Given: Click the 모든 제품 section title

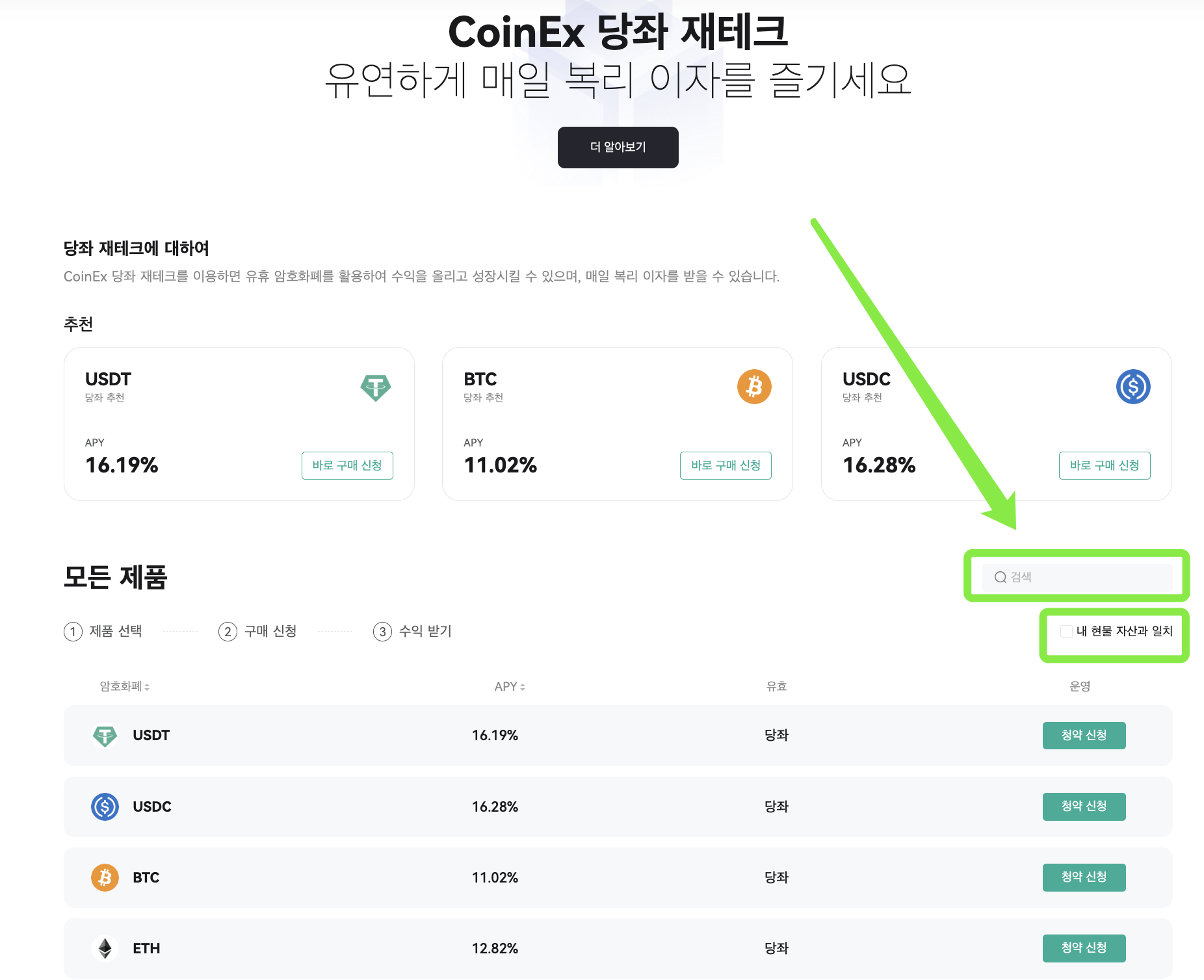Looking at the screenshot, I should (x=114, y=577).
